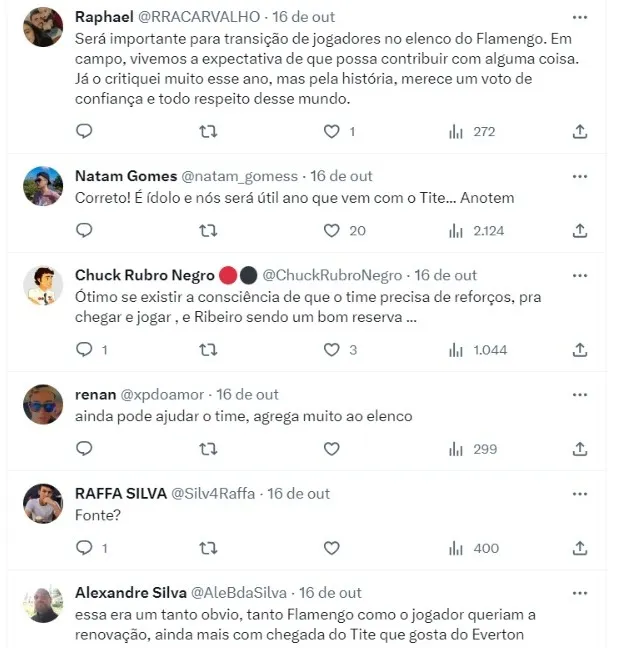Share renan's tweet
Viewport: 621px width, 648px height.
(x=580, y=449)
